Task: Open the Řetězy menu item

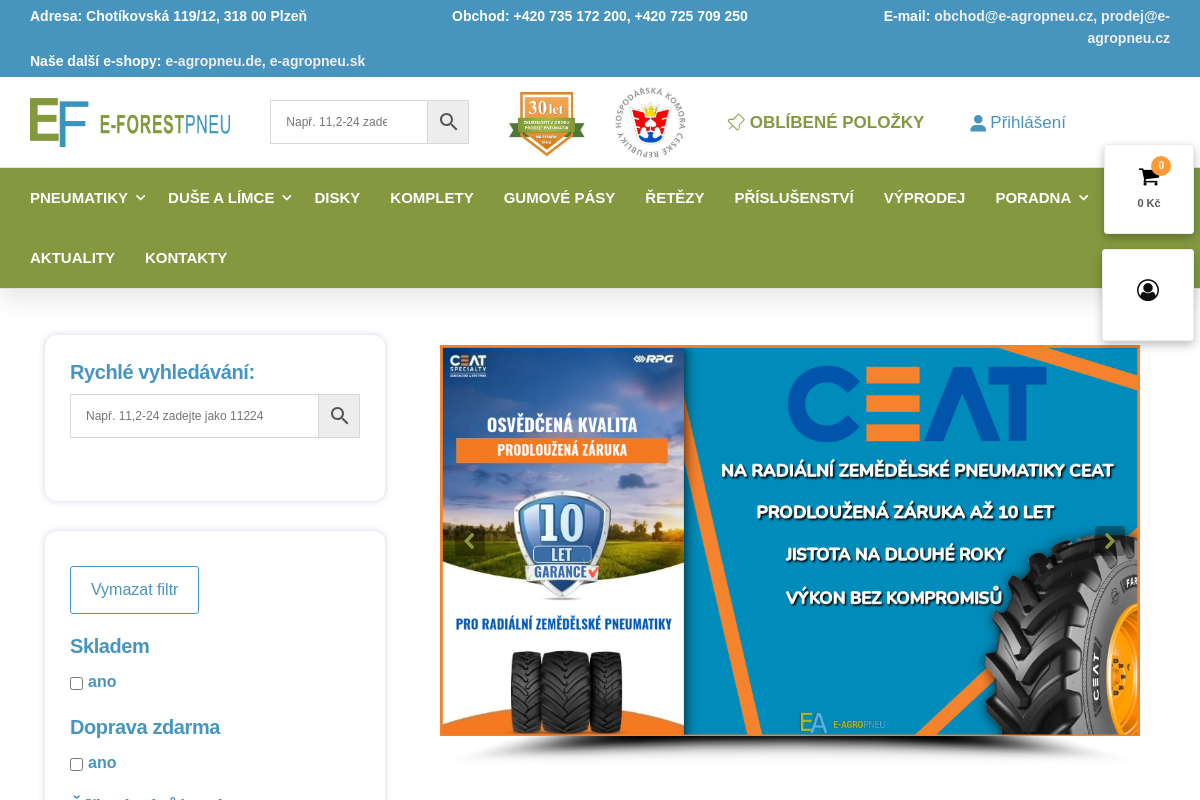Action: pos(675,198)
